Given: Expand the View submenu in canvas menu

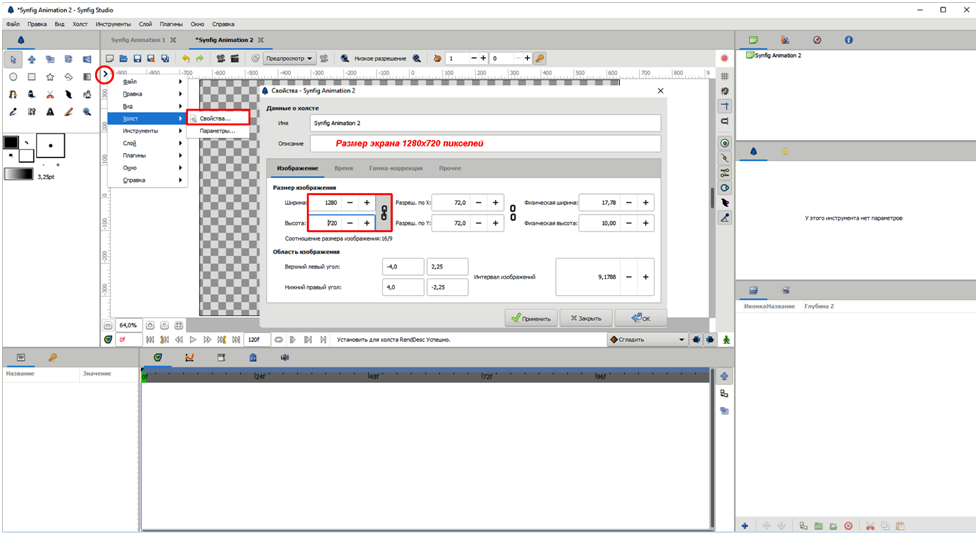Looking at the screenshot, I should tap(147, 107).
